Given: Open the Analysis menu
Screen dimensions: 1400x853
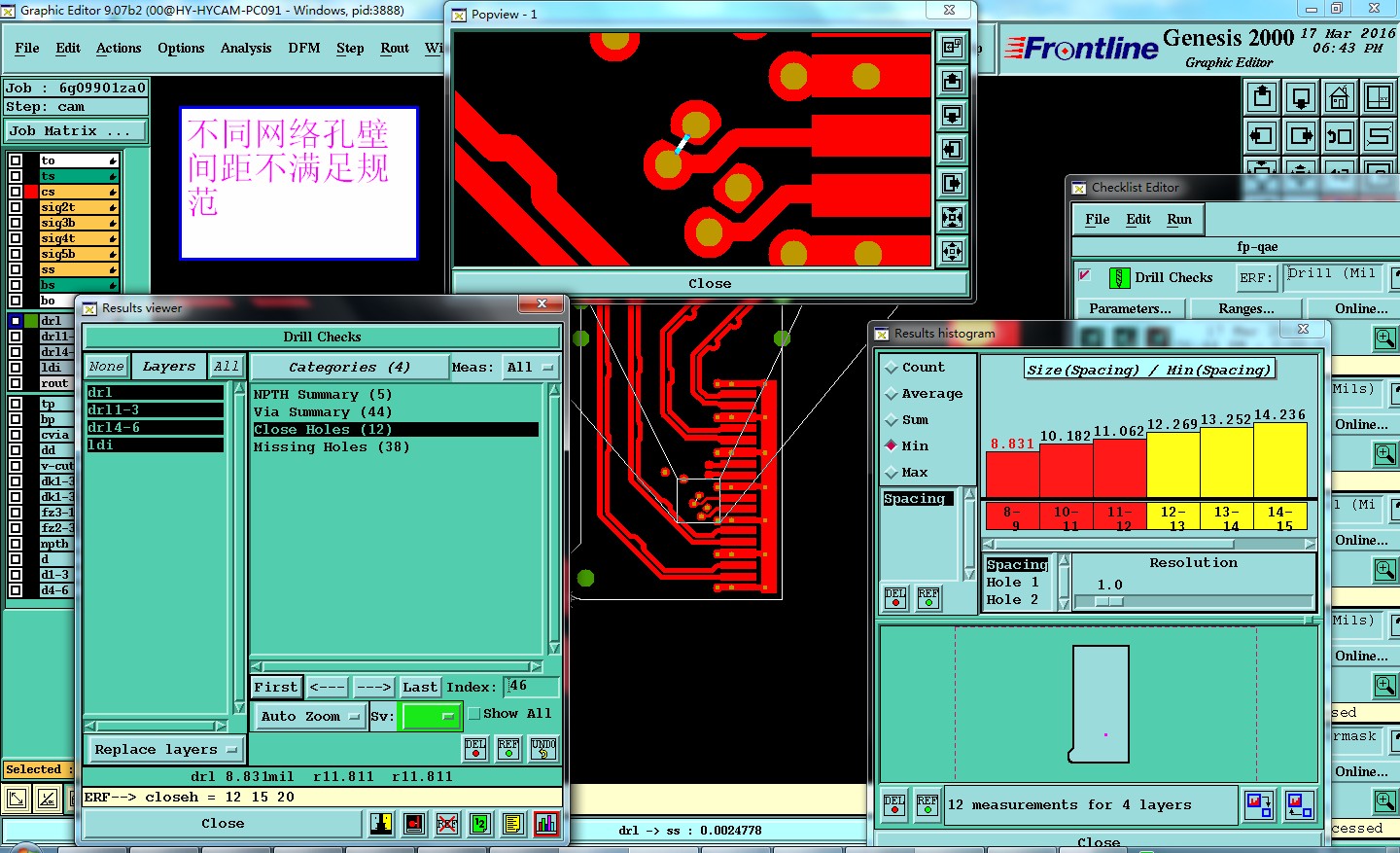Looking at the screenshot, I should [246, 48].
